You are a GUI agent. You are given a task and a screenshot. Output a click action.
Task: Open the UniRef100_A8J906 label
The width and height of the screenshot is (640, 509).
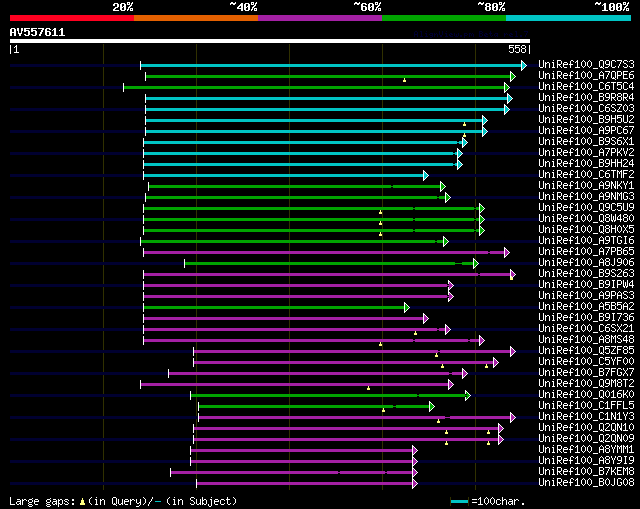(x=586, y=263)
